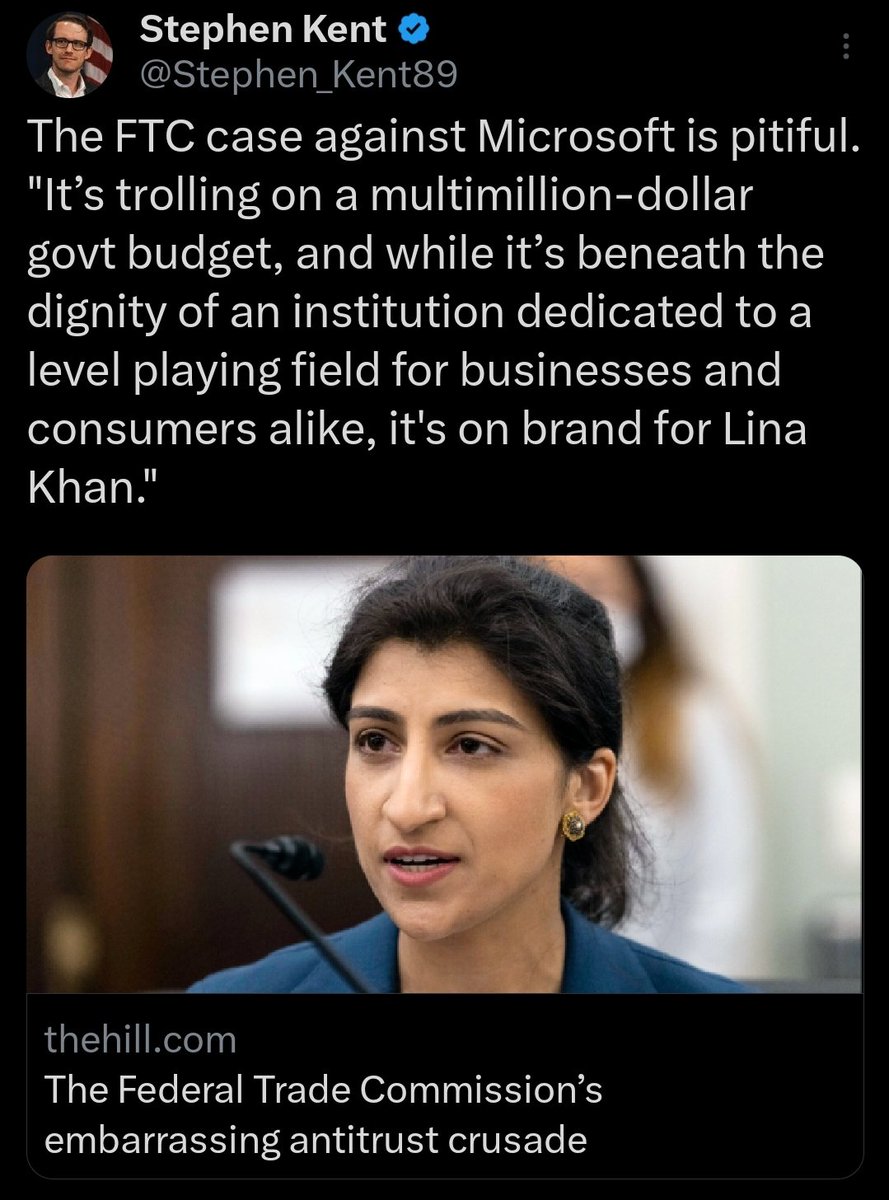Tap the tweet's first sentence about the FTC case
The height and width of the screenshot is (1200, 889).
click(443, 138)
